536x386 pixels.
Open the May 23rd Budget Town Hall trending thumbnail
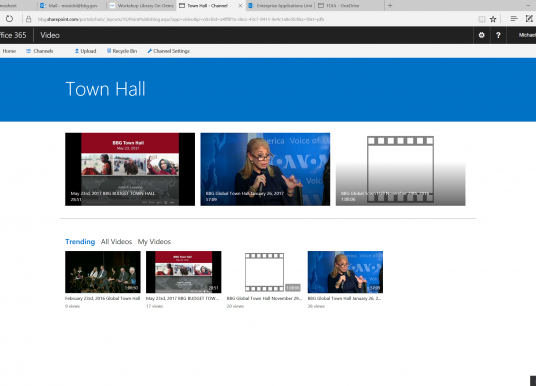(184, 272)
